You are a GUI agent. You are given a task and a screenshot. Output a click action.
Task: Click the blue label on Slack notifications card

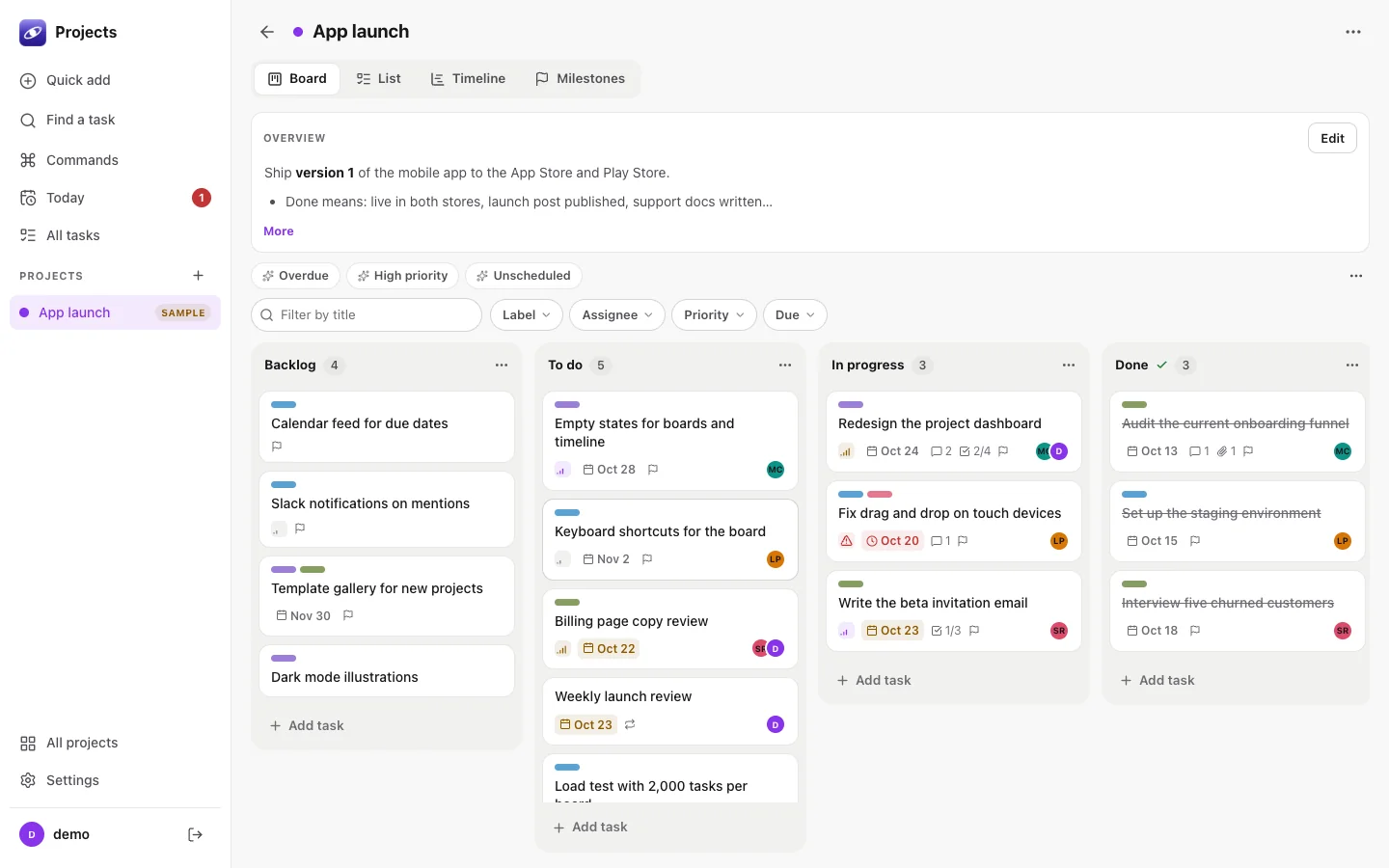pyautogui.click(x=284, y=485)
